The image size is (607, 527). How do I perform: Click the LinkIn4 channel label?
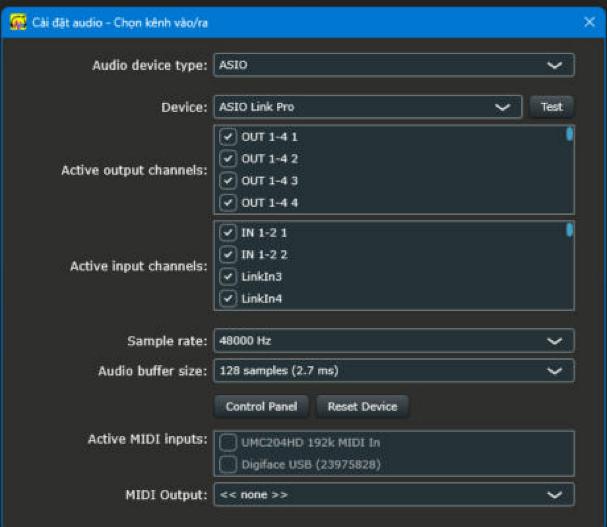pyautogui.click(x=262, y=299)
